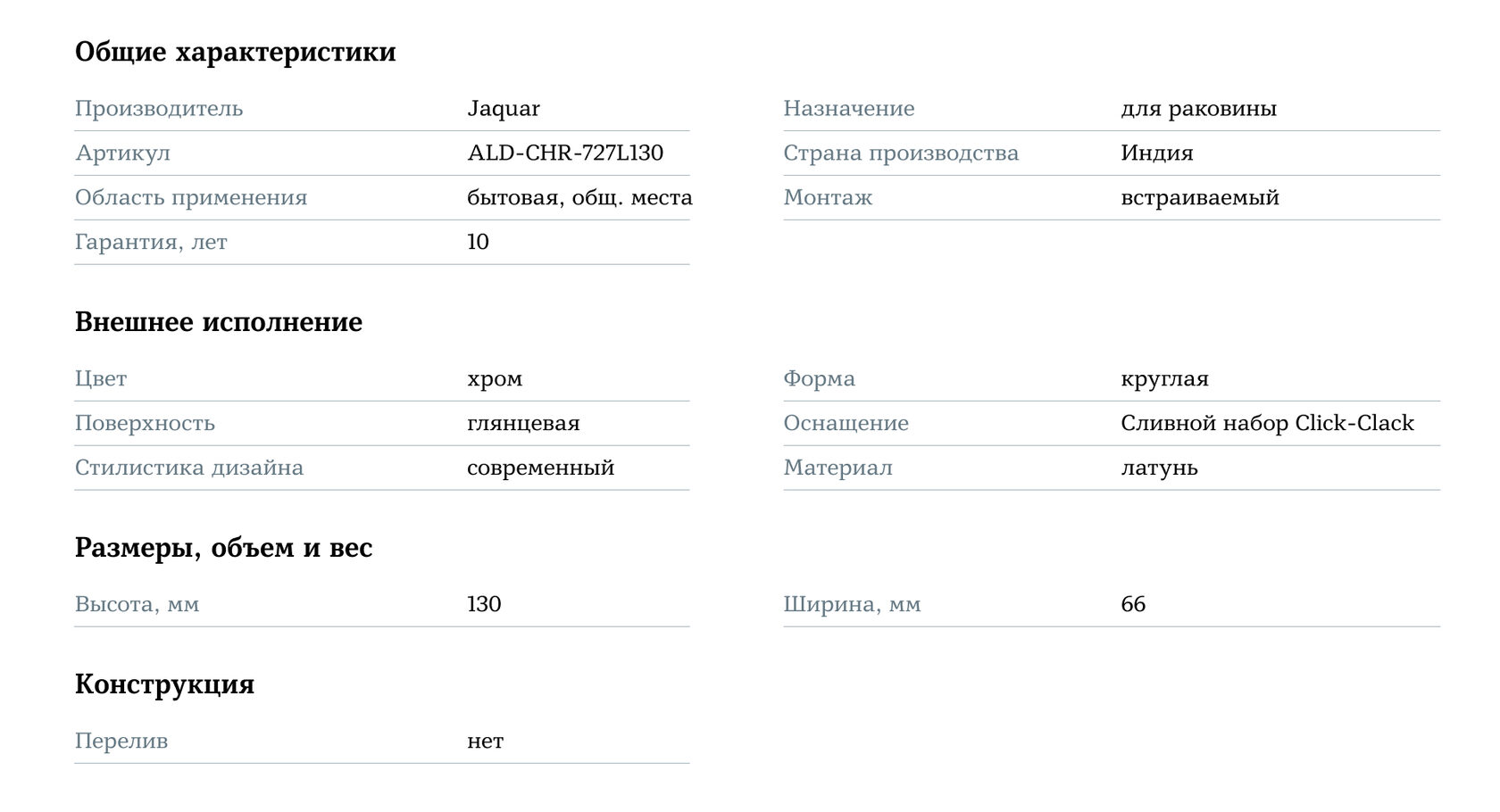
Task: Click the 'Общие характеристики' section heading
Action: 235,52
